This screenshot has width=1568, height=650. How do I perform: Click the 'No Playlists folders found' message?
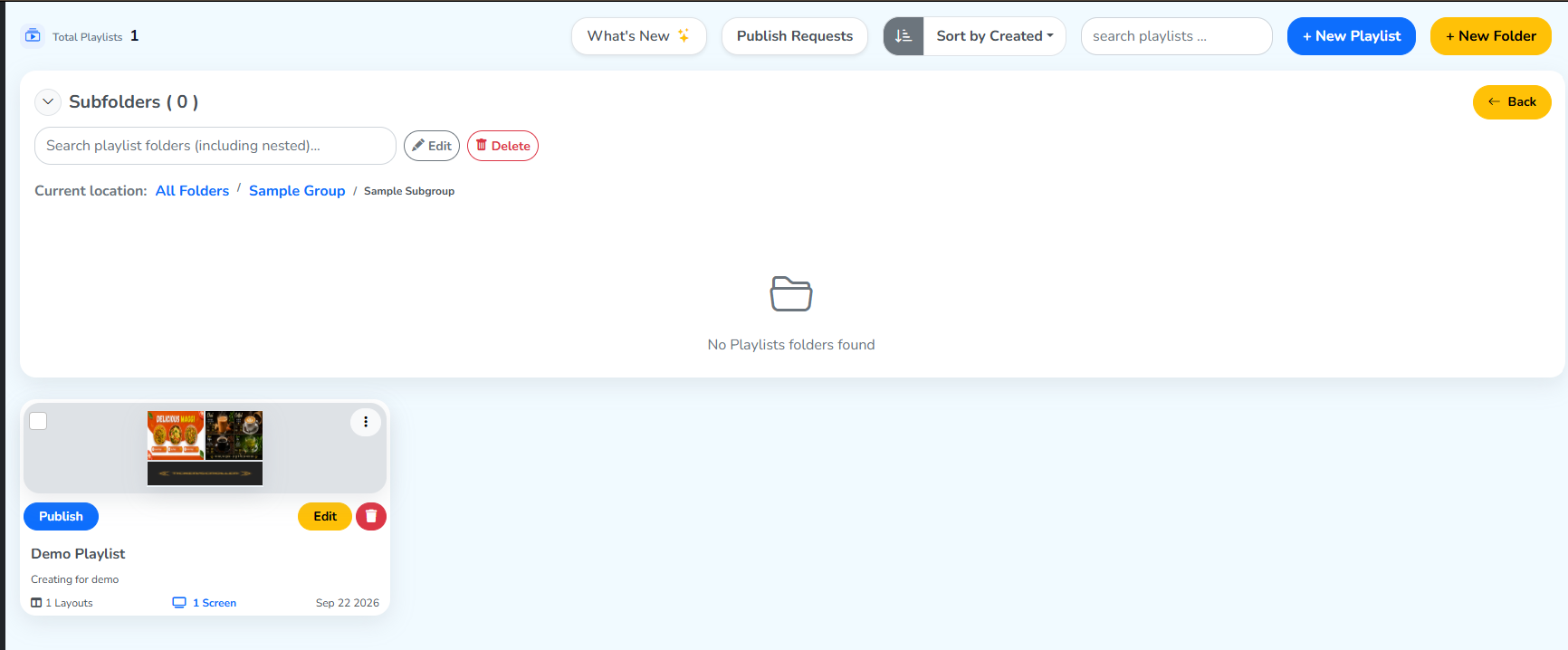pyautogui.click(x=791, y=345)
